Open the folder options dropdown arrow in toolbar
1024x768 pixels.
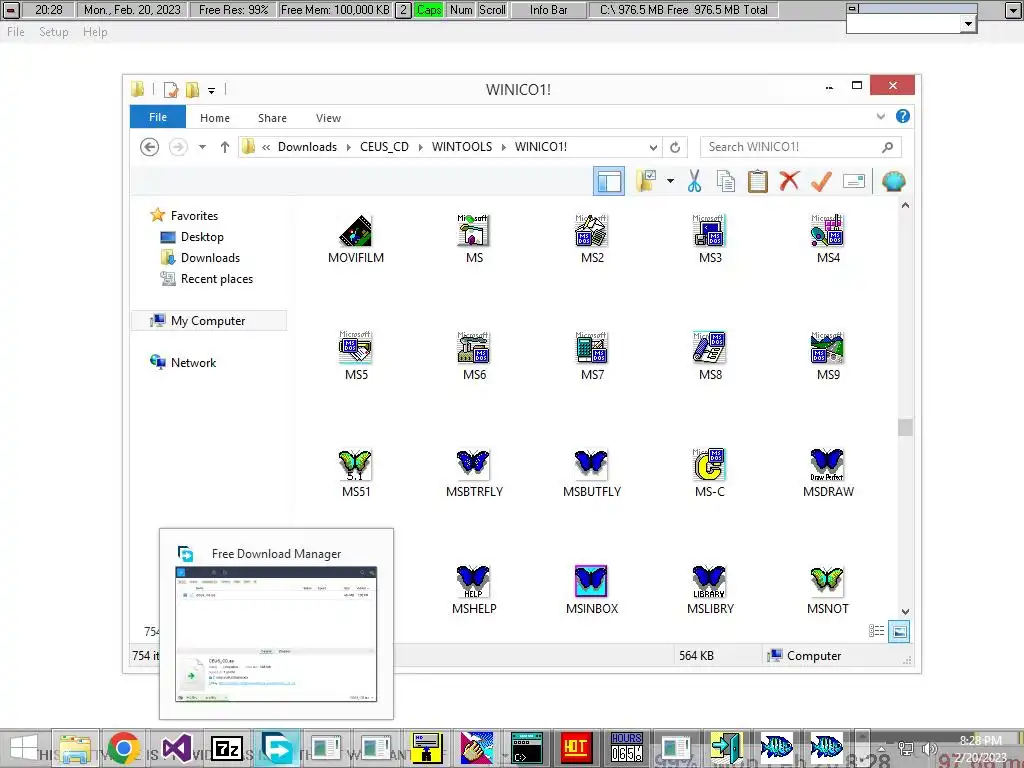click(670, 181)
